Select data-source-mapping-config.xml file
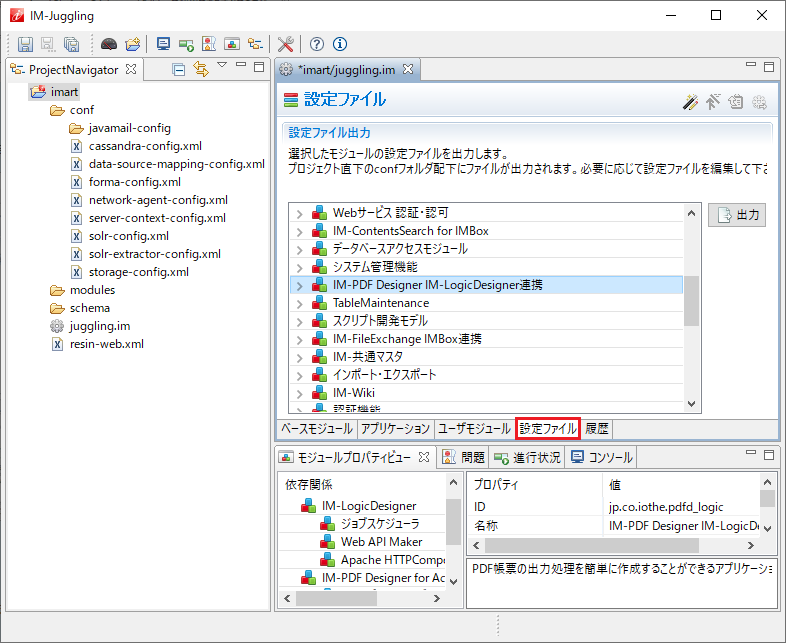This screenshot has width=786, height=643. point(177,164)
